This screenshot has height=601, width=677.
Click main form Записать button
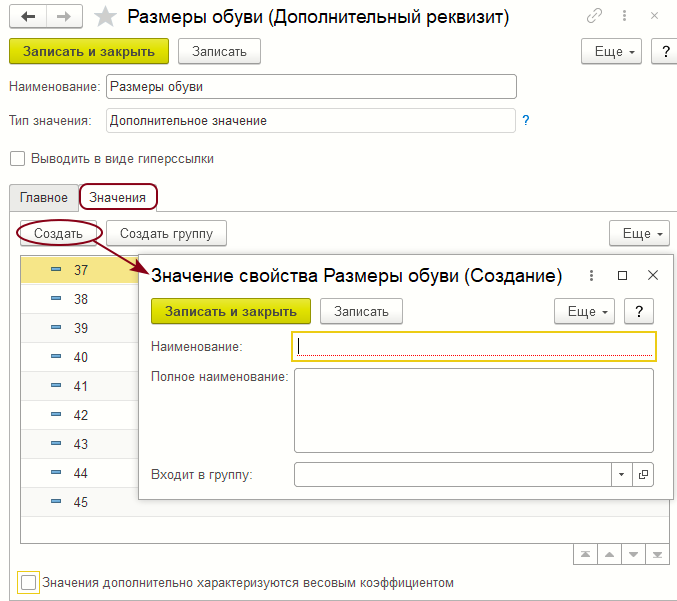(x=219, y=51)
